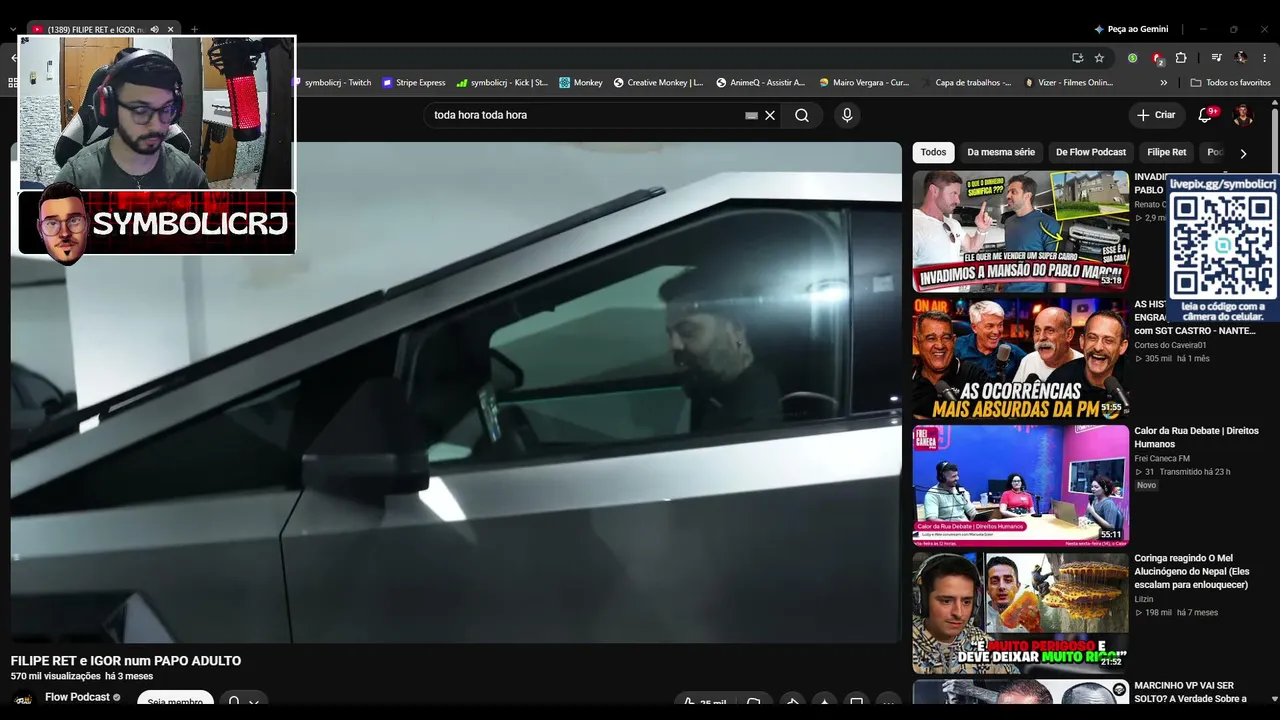1280x720 pixels.
Task: Open the Muito Perigoso e Deve Deixar Muito Rico thumbnail
Action: click(x=1020, y=613)
